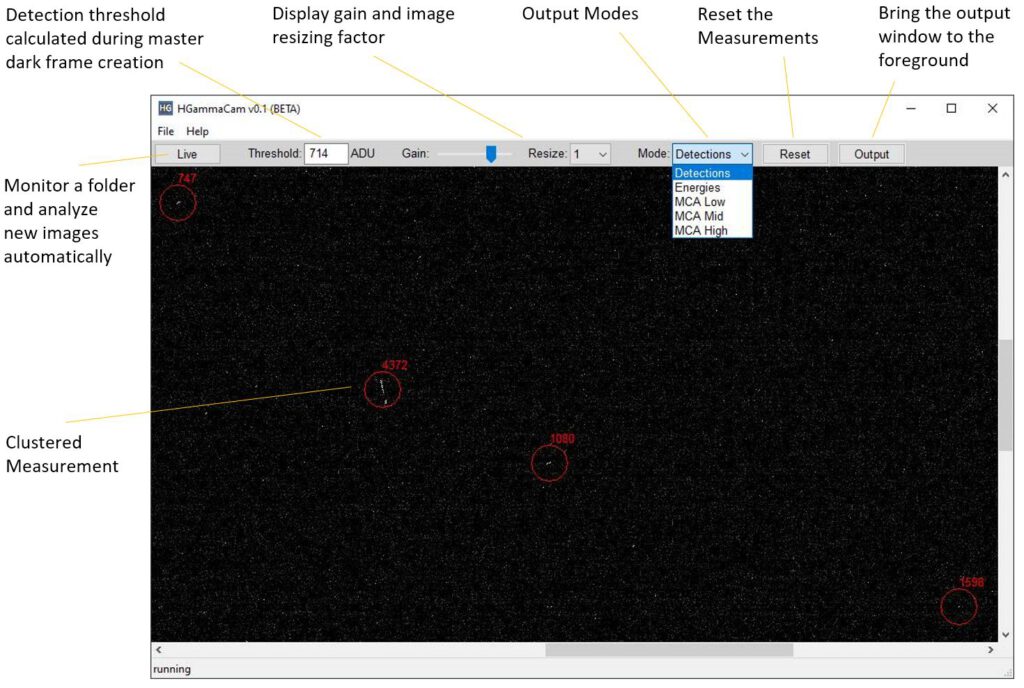The width and height of the screenshot is (1024, 688).
Task: Close the HGammaCam window
Action: click(992, 108)
